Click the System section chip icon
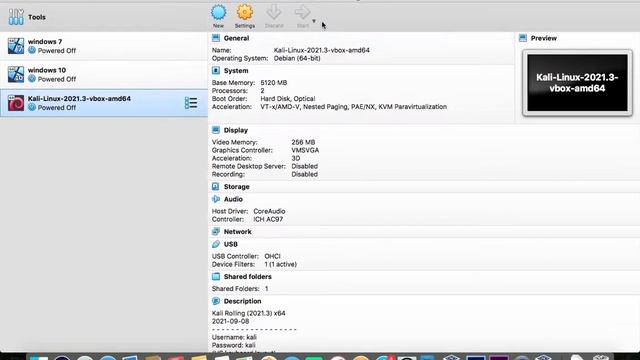The width and height of the screenshot is (640, 360). pyautogui.click(x=216, y=71)
